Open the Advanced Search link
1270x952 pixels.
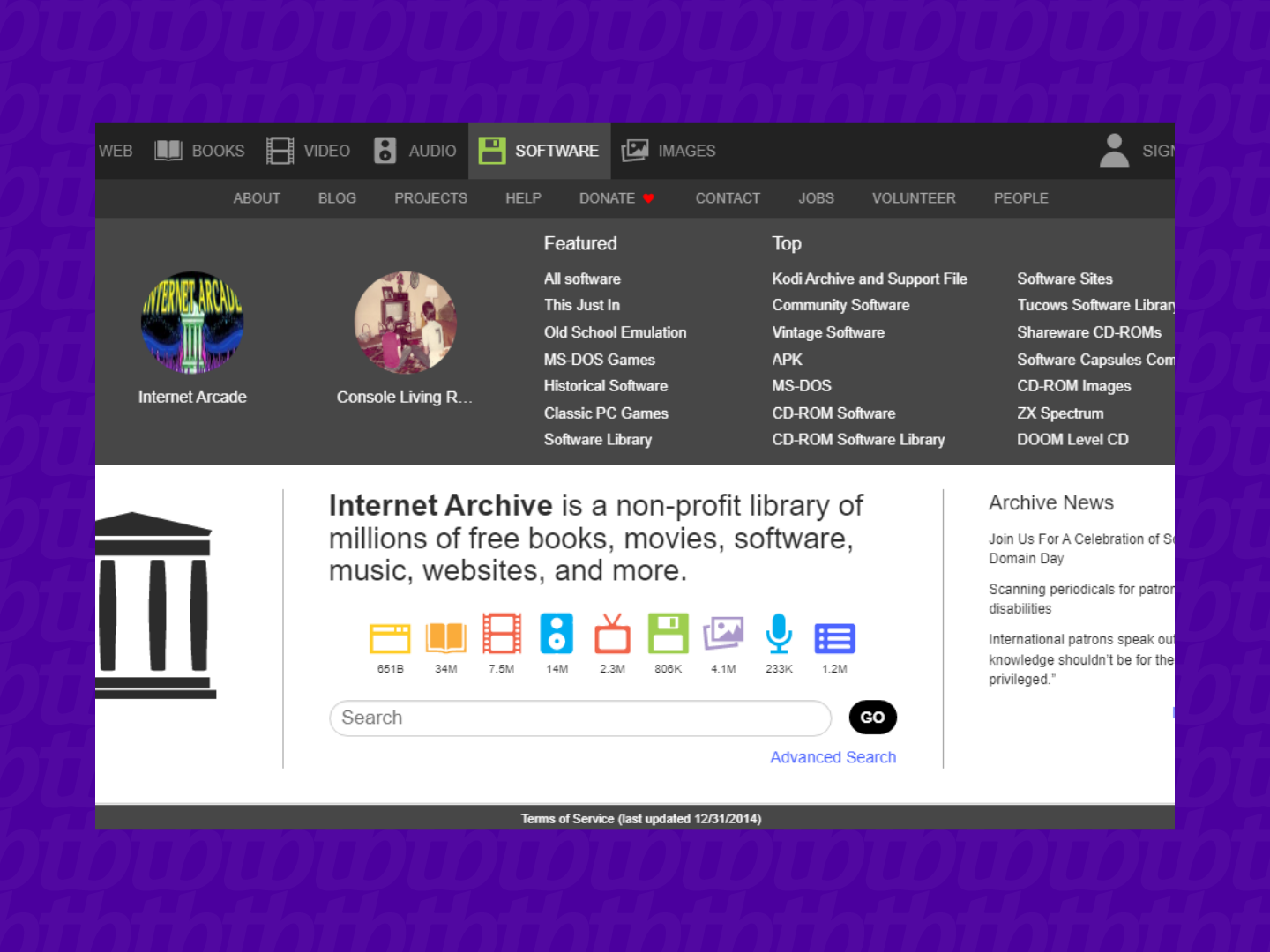pyautogui.click(x=833, y=757)
